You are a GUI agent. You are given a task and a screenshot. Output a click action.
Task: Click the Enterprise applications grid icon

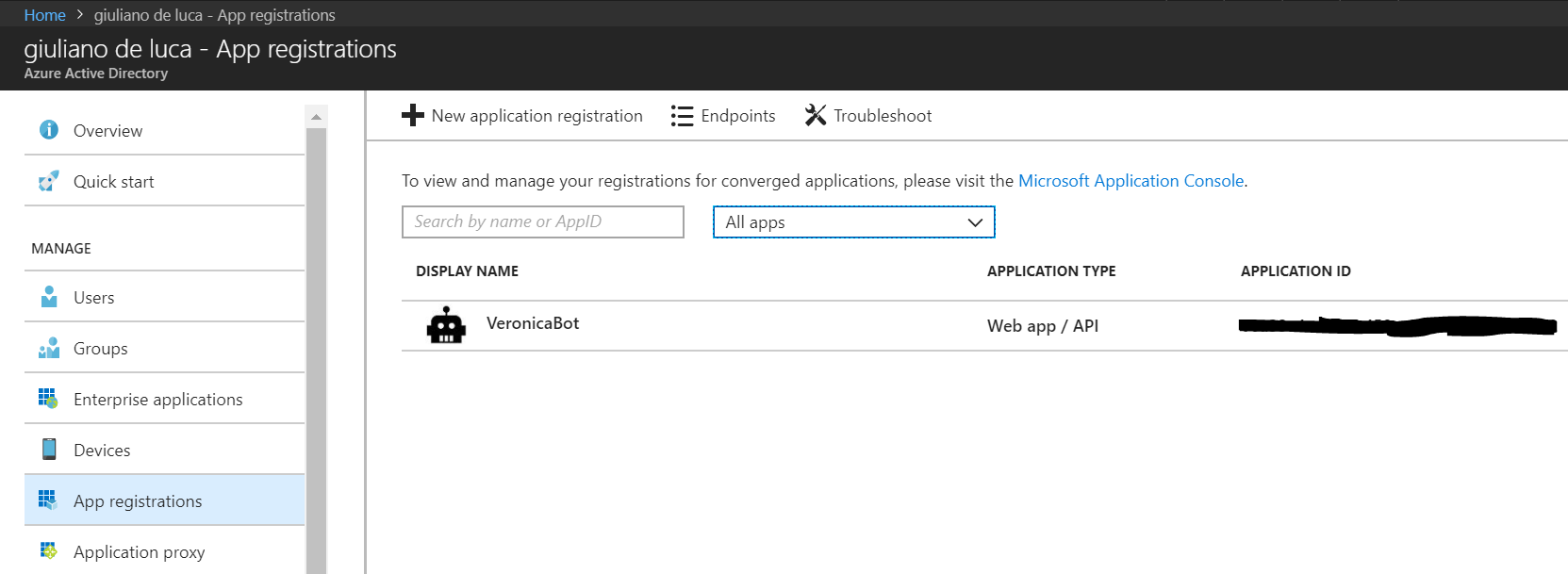click(x=48, y=399)
